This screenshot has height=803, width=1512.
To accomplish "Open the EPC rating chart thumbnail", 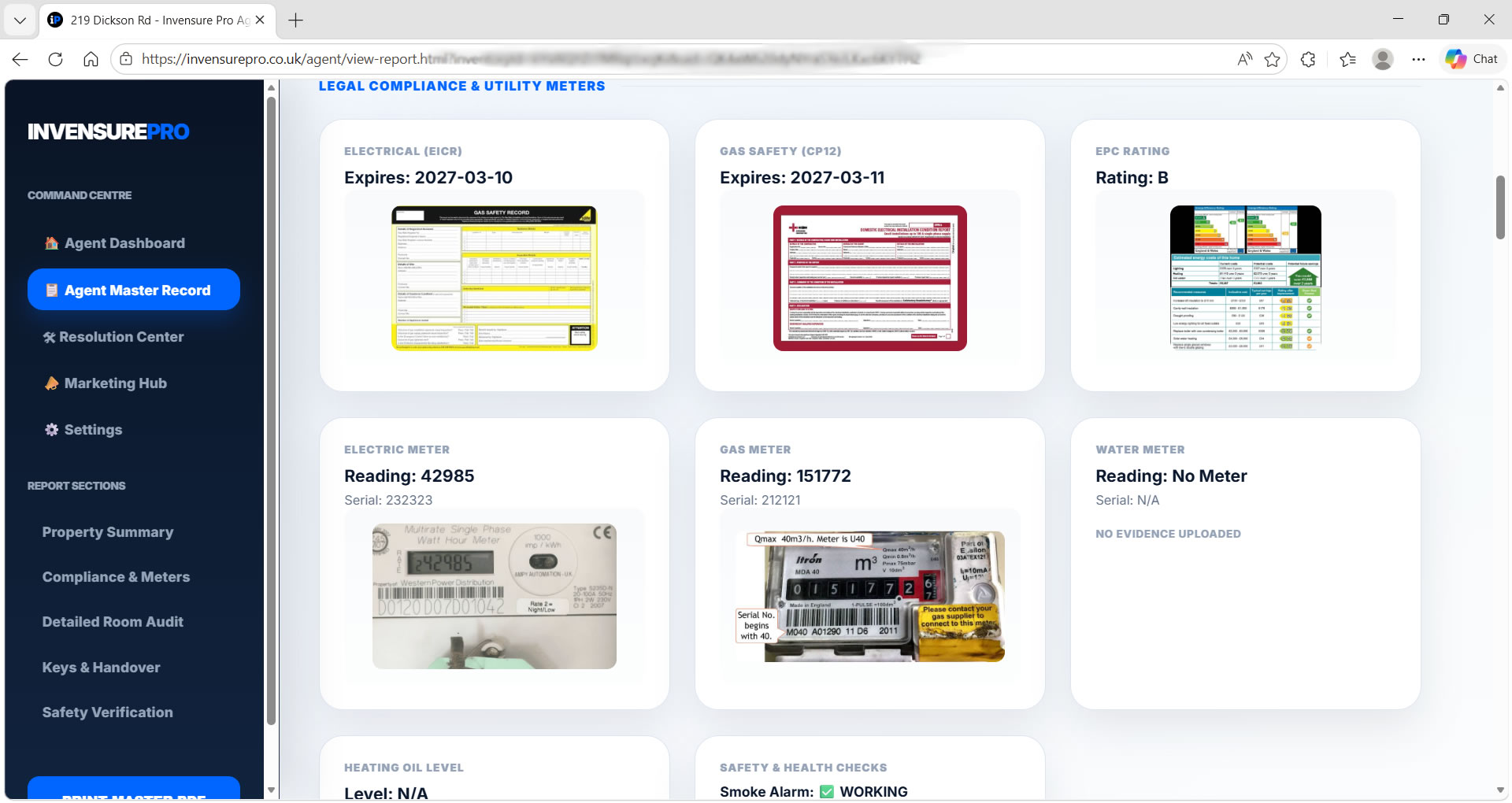I will click(1246, 278).
